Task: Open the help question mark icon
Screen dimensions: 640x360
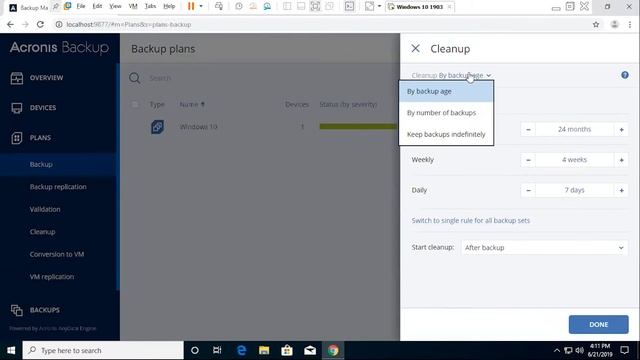Action: [x=625, y=75]
